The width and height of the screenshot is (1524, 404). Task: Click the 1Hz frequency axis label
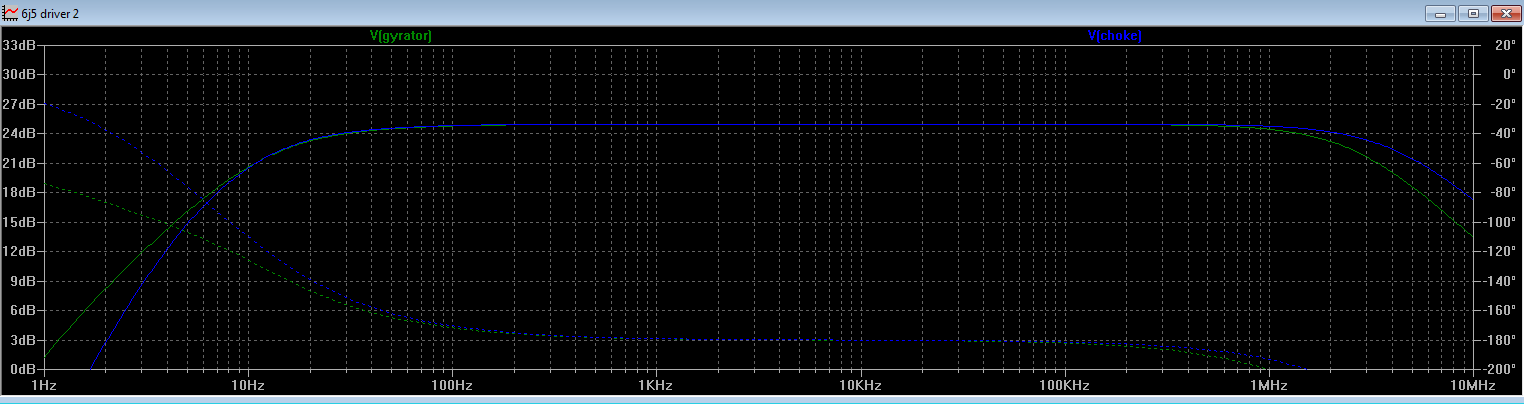coord(44,386)
